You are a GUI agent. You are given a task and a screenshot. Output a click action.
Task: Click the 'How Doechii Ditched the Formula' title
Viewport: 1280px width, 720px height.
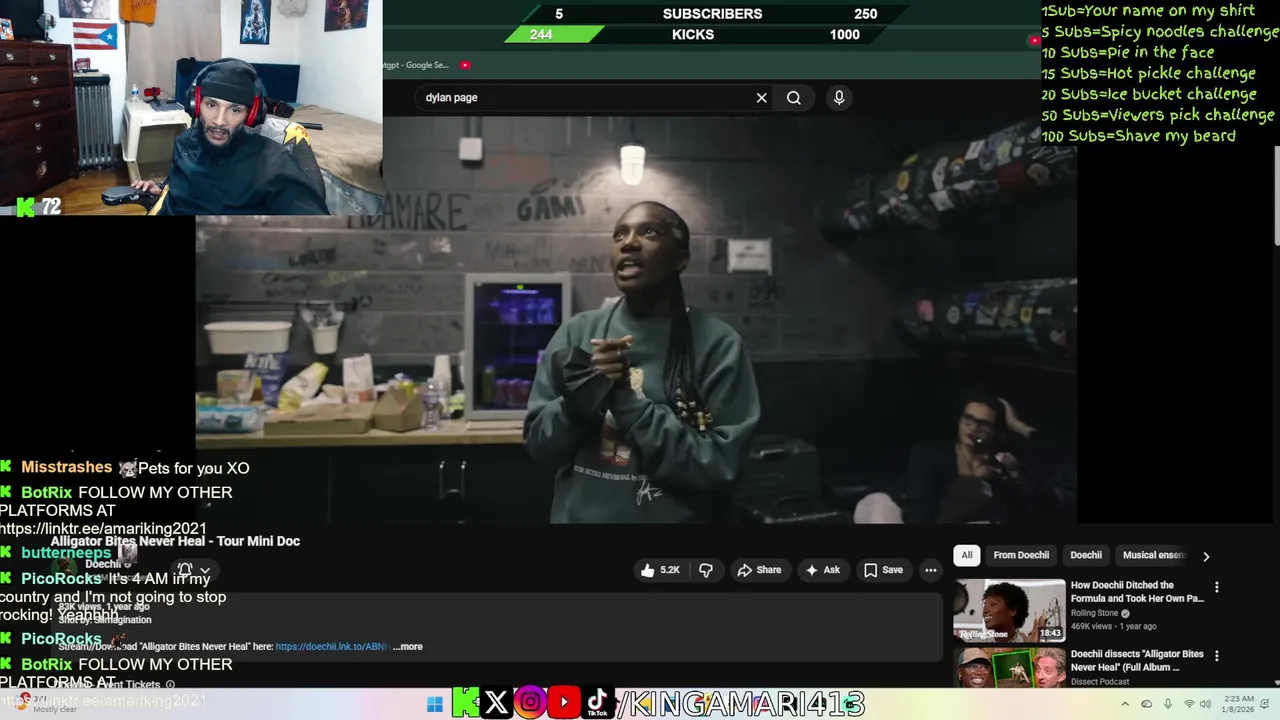coord(1137,591)
